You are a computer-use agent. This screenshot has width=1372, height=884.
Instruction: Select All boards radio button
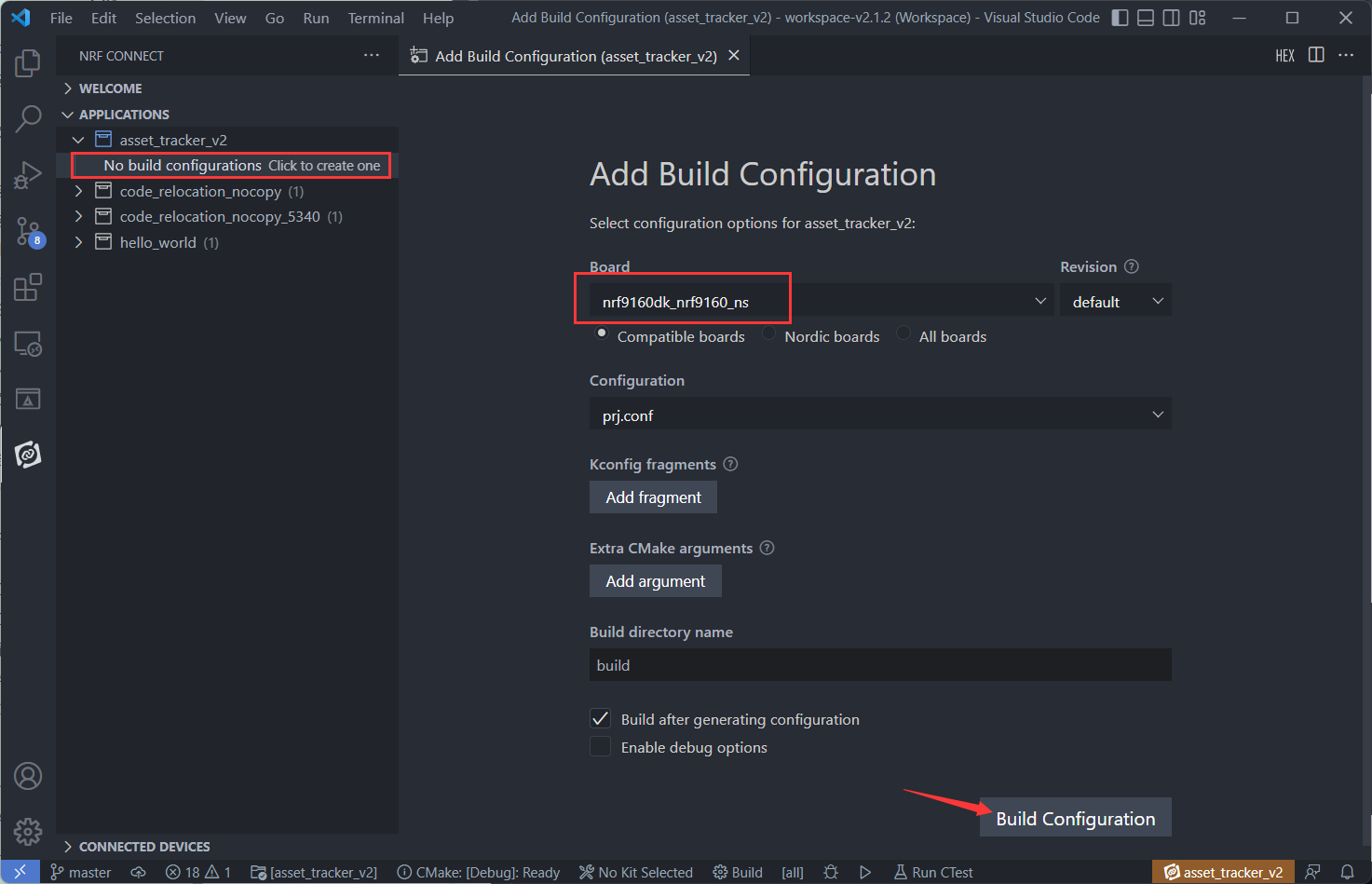point(903,333)
